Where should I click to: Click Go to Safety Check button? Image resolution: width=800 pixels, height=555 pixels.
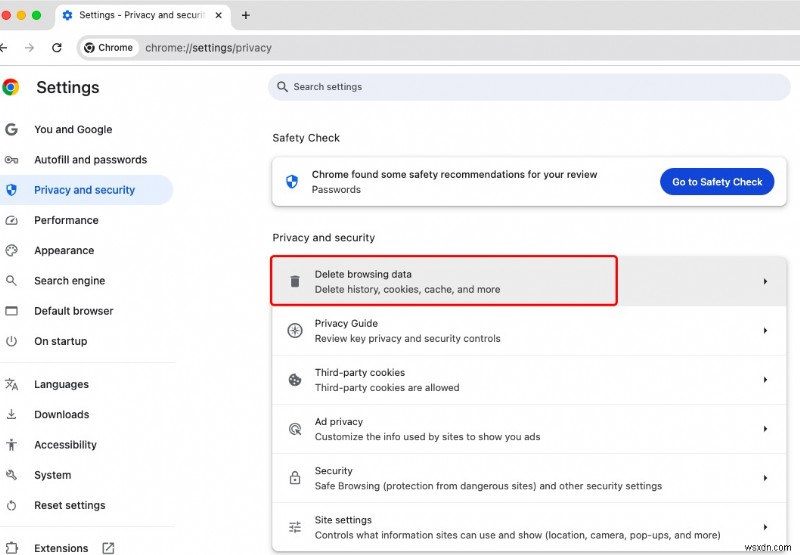717,182
